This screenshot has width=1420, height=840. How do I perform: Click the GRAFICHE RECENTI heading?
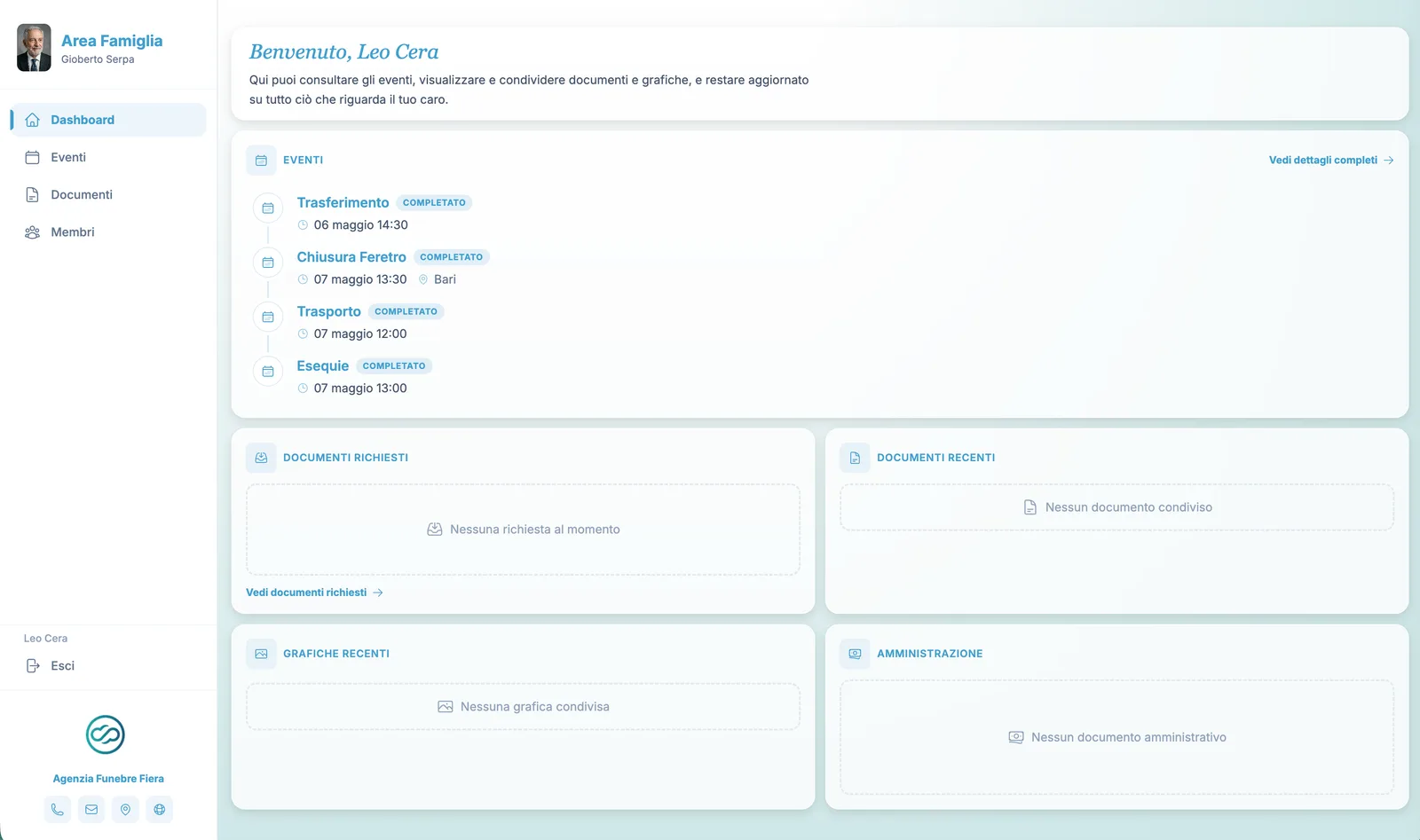(336, 654)
